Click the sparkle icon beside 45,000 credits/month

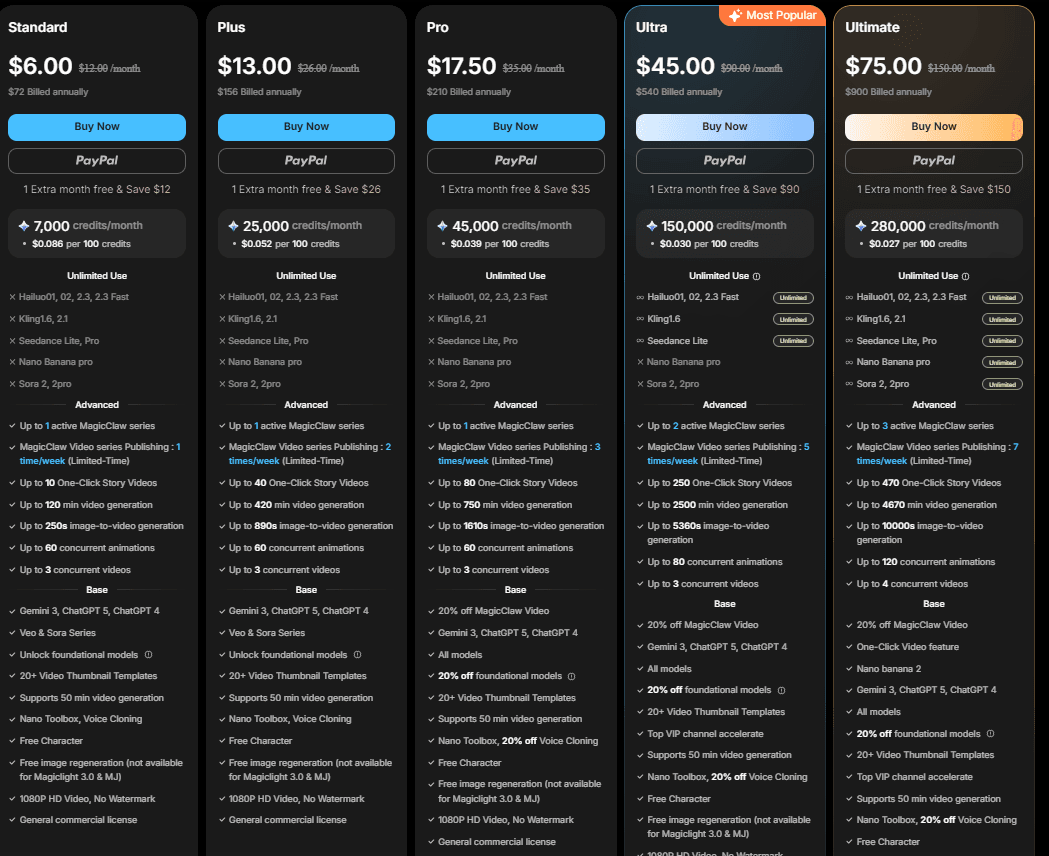click(x=442, y=226)
